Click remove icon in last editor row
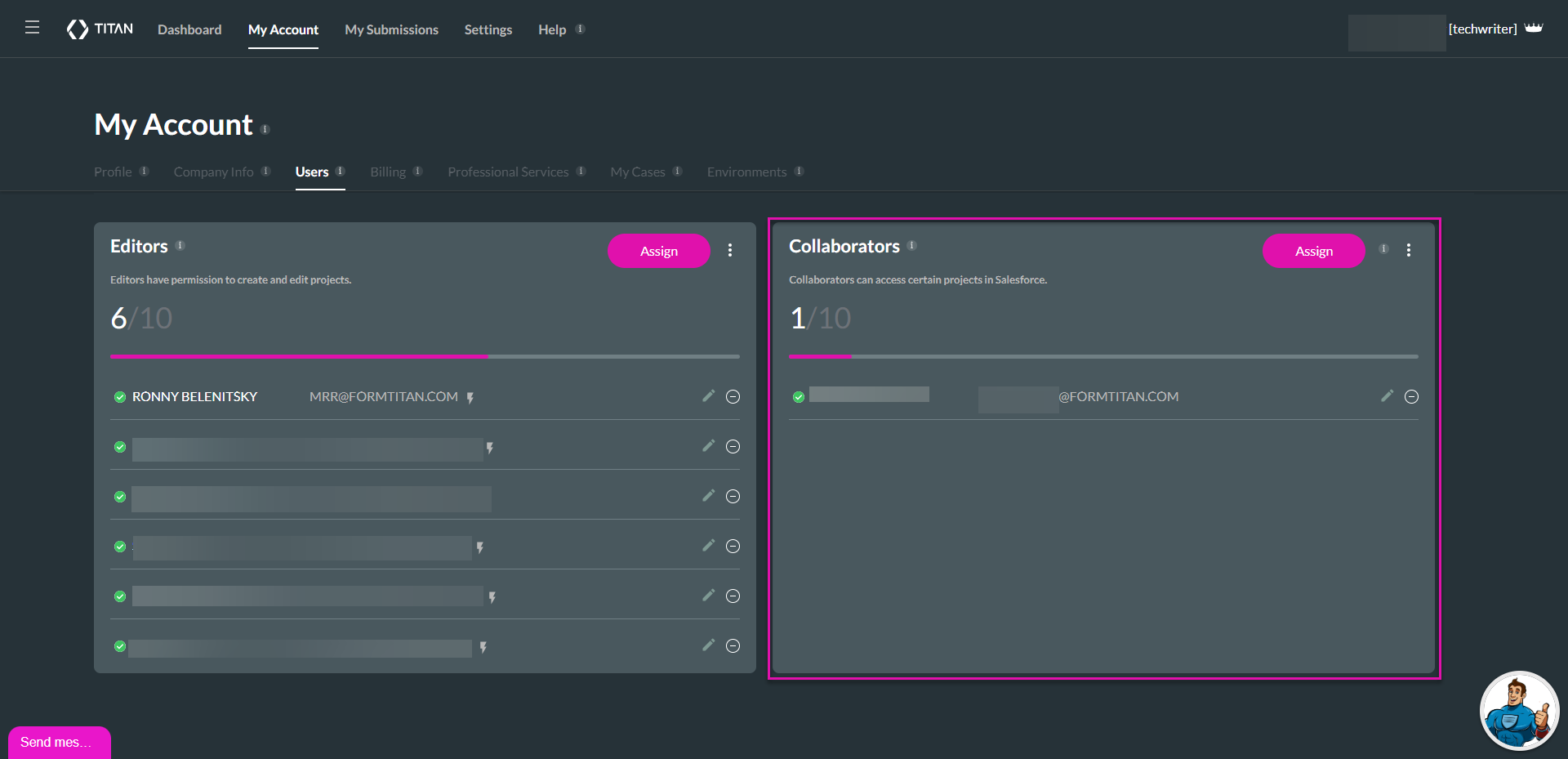This screenshot has height=759, width=1568. 733,645
